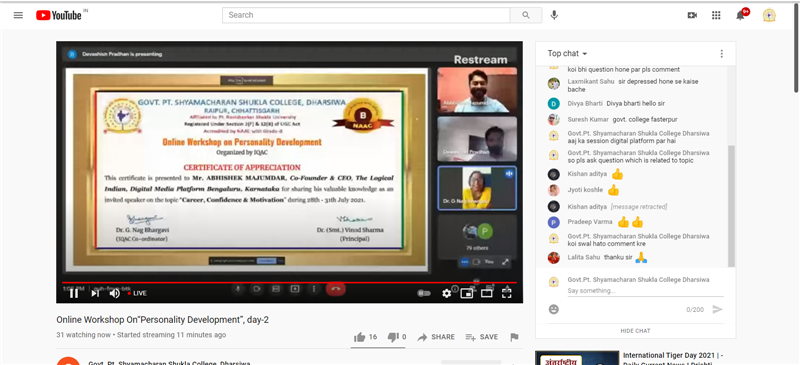The height and width of the screenshot is (365, 800).
Task: Click the report flag icon
Action: coord(514,337)
